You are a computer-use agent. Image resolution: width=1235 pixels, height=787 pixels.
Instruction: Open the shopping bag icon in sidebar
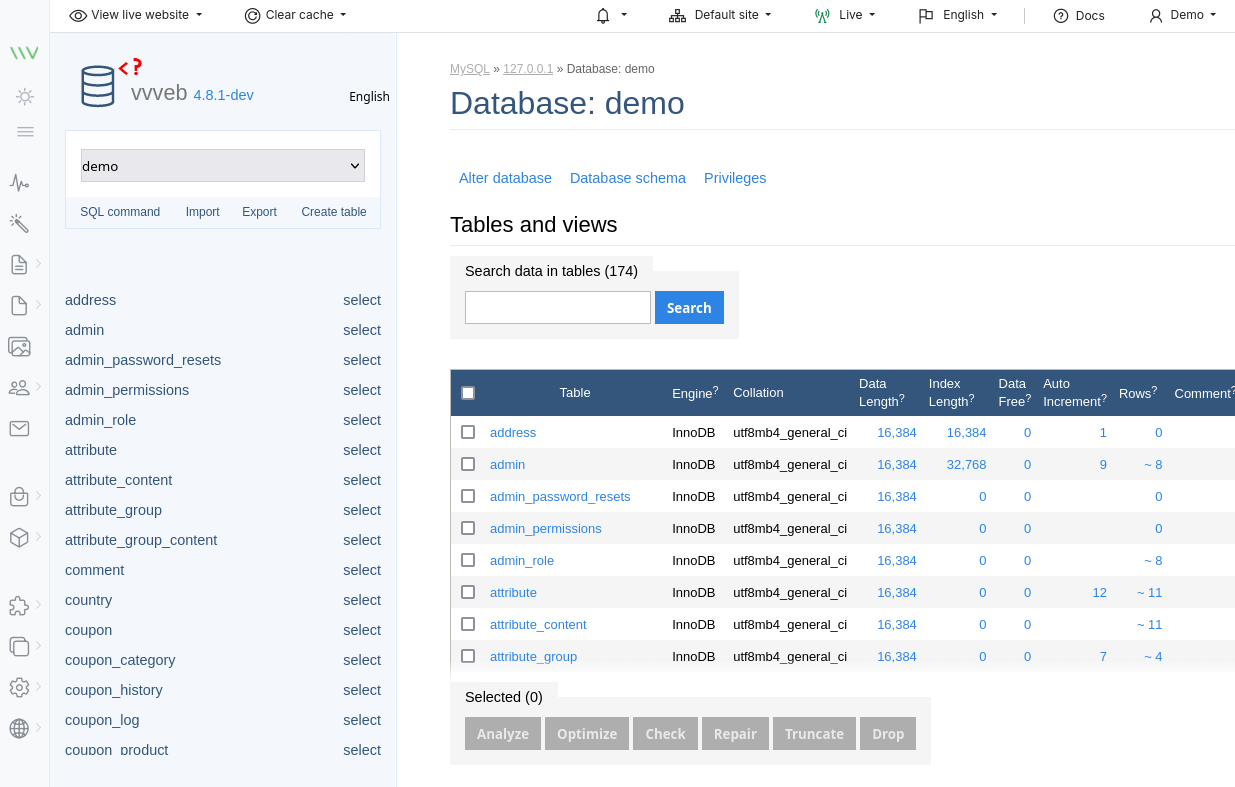(x=19, y=496)
